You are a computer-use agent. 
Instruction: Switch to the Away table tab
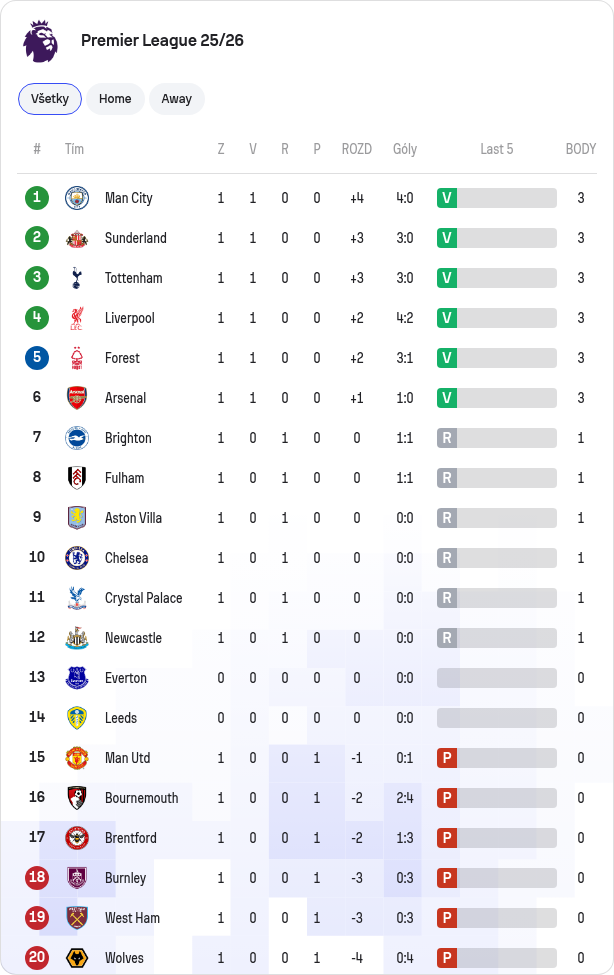[177, 99]
